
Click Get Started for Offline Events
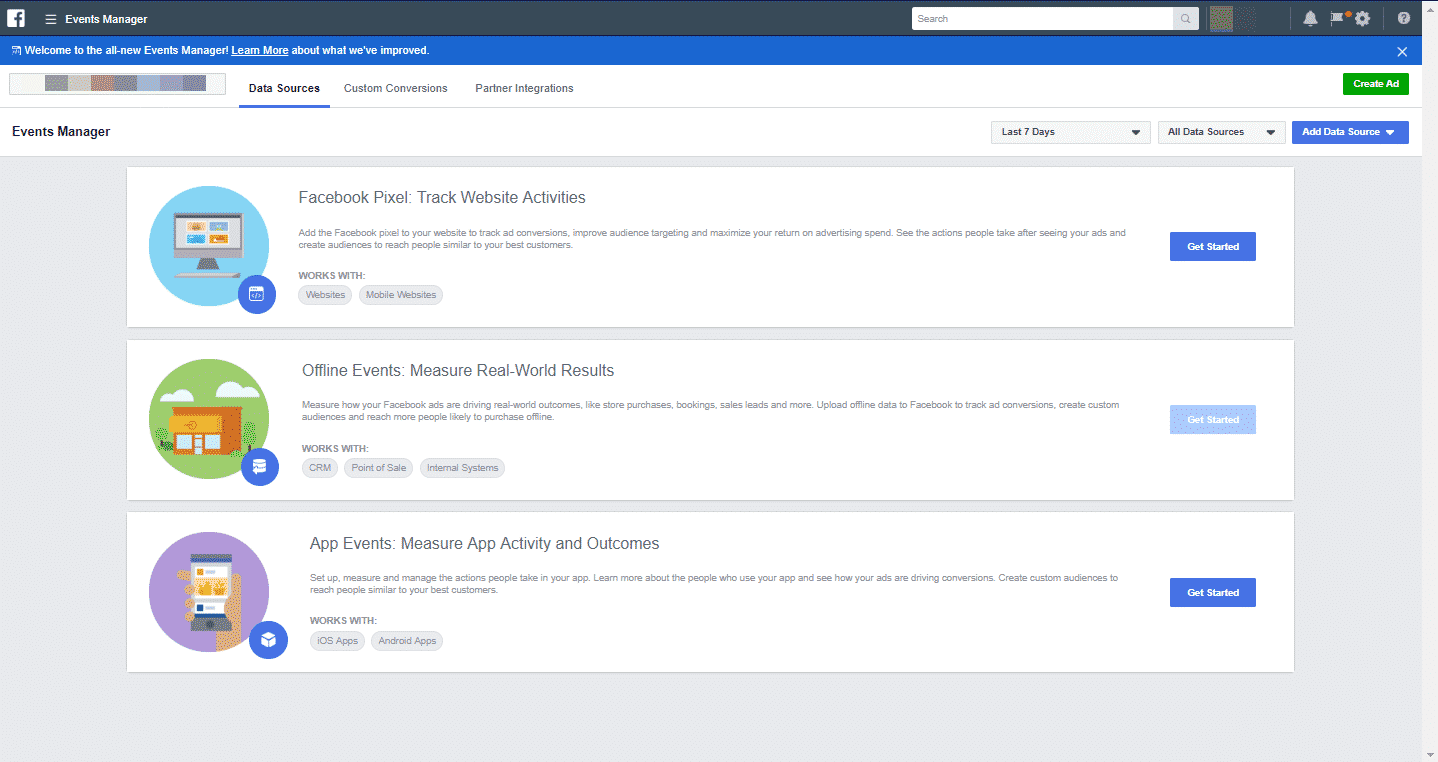[x=1213, y=420]
